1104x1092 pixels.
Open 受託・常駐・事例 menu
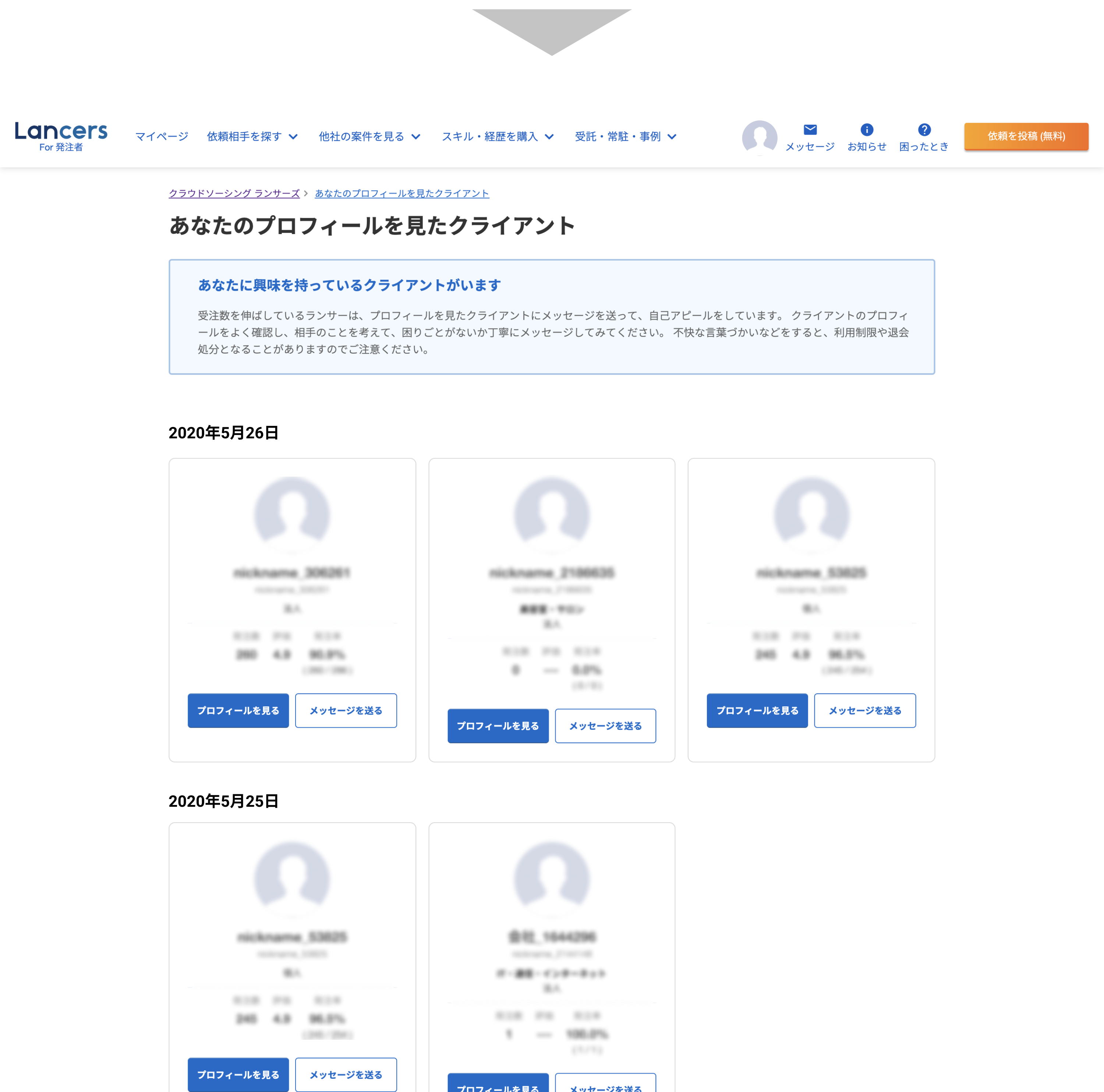(x=618, y=137)
